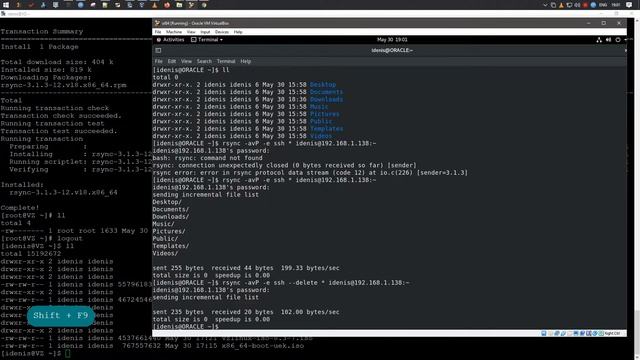
Task: Click x86_64-boot-uek.iso filename in PuTTY
Action: [262, 346]
